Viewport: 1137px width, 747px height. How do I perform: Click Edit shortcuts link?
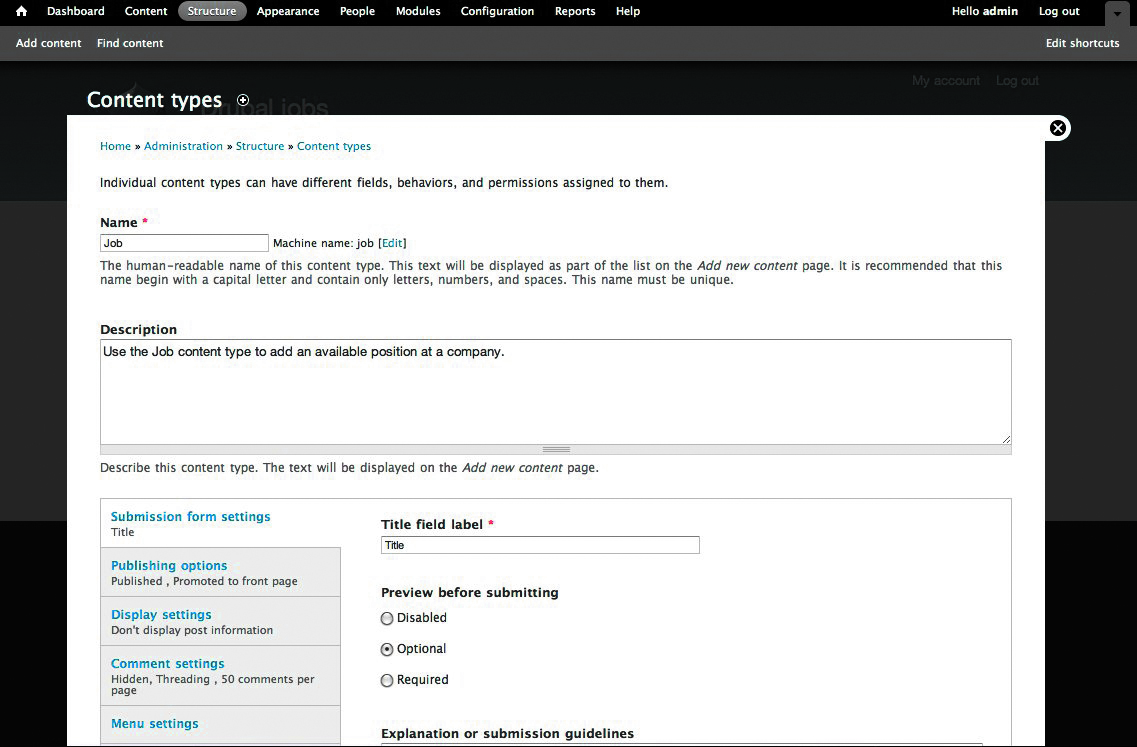(1083, 44)
